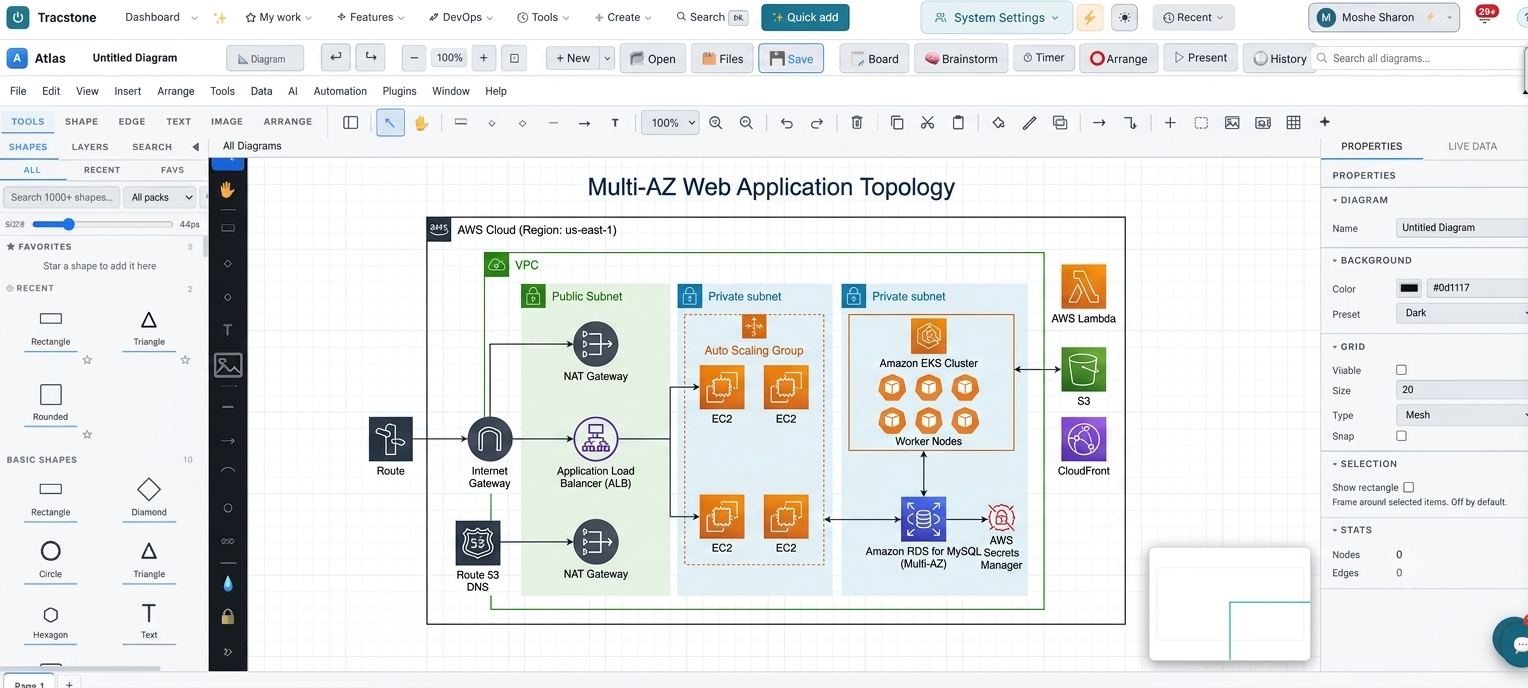Click the zoom out magnifier icon
Screen dimensions: 1528x688
pyautogui.click(x=746, y=122)
